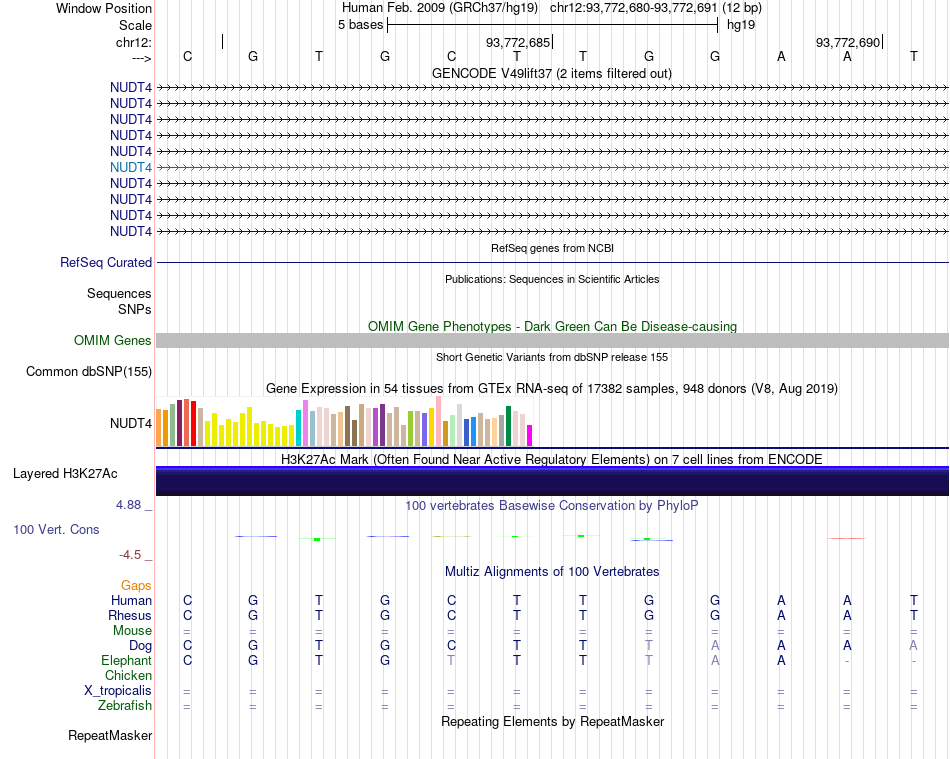This screenshot has width=950, height=759.
Task: Click the '93,772,685' ruler coordinate
Action: [518, 42]
